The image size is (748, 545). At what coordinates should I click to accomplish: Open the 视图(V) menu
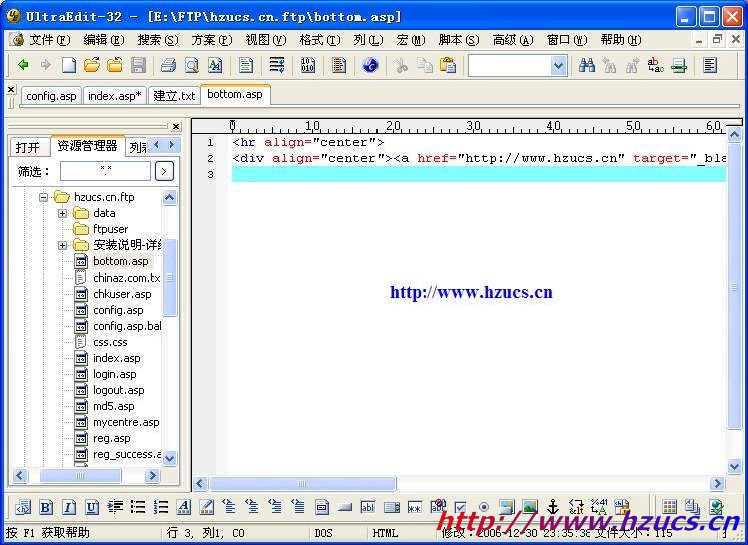[266, 40]
